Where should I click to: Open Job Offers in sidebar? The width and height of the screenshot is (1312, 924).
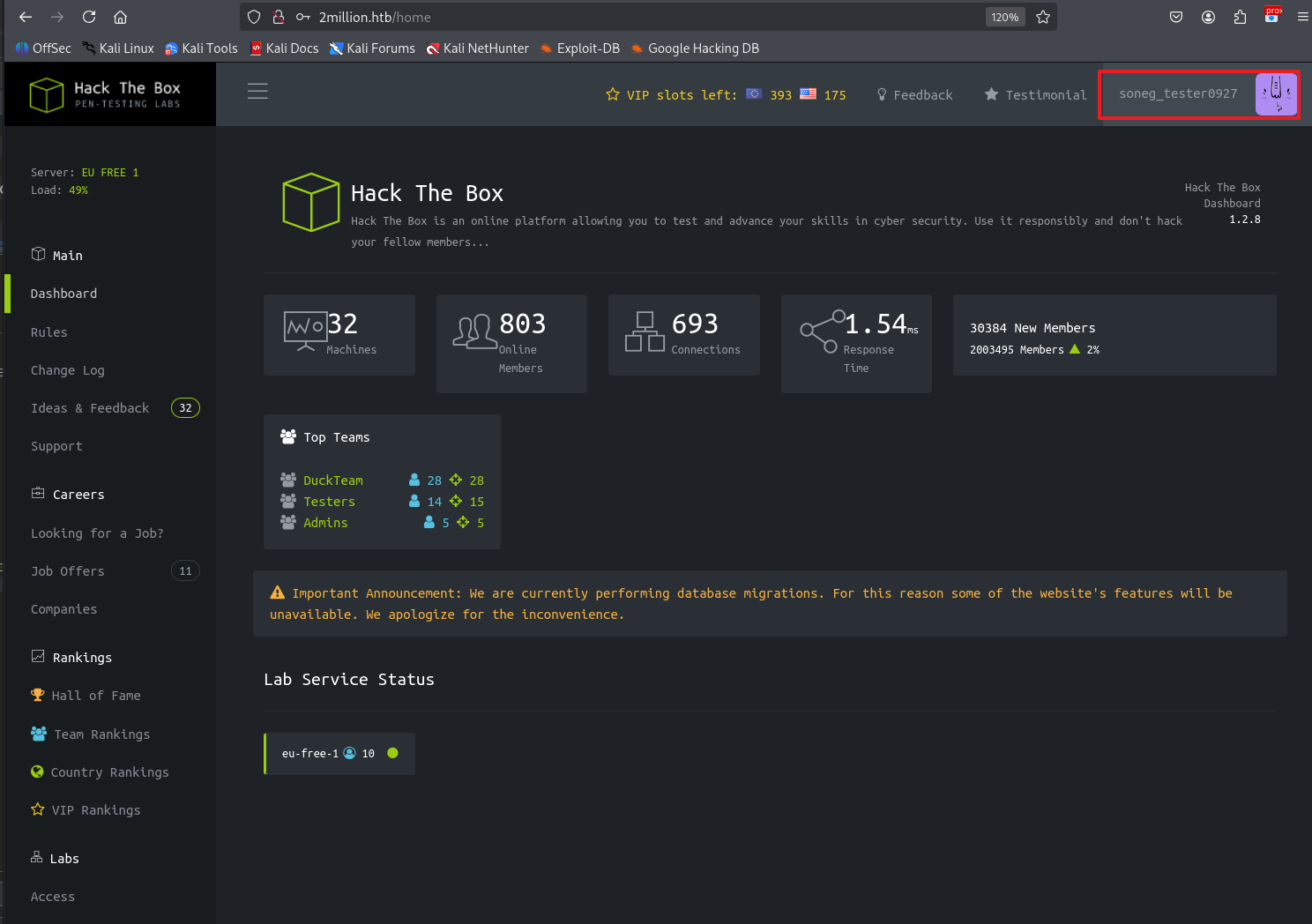(x=68, y=571)
